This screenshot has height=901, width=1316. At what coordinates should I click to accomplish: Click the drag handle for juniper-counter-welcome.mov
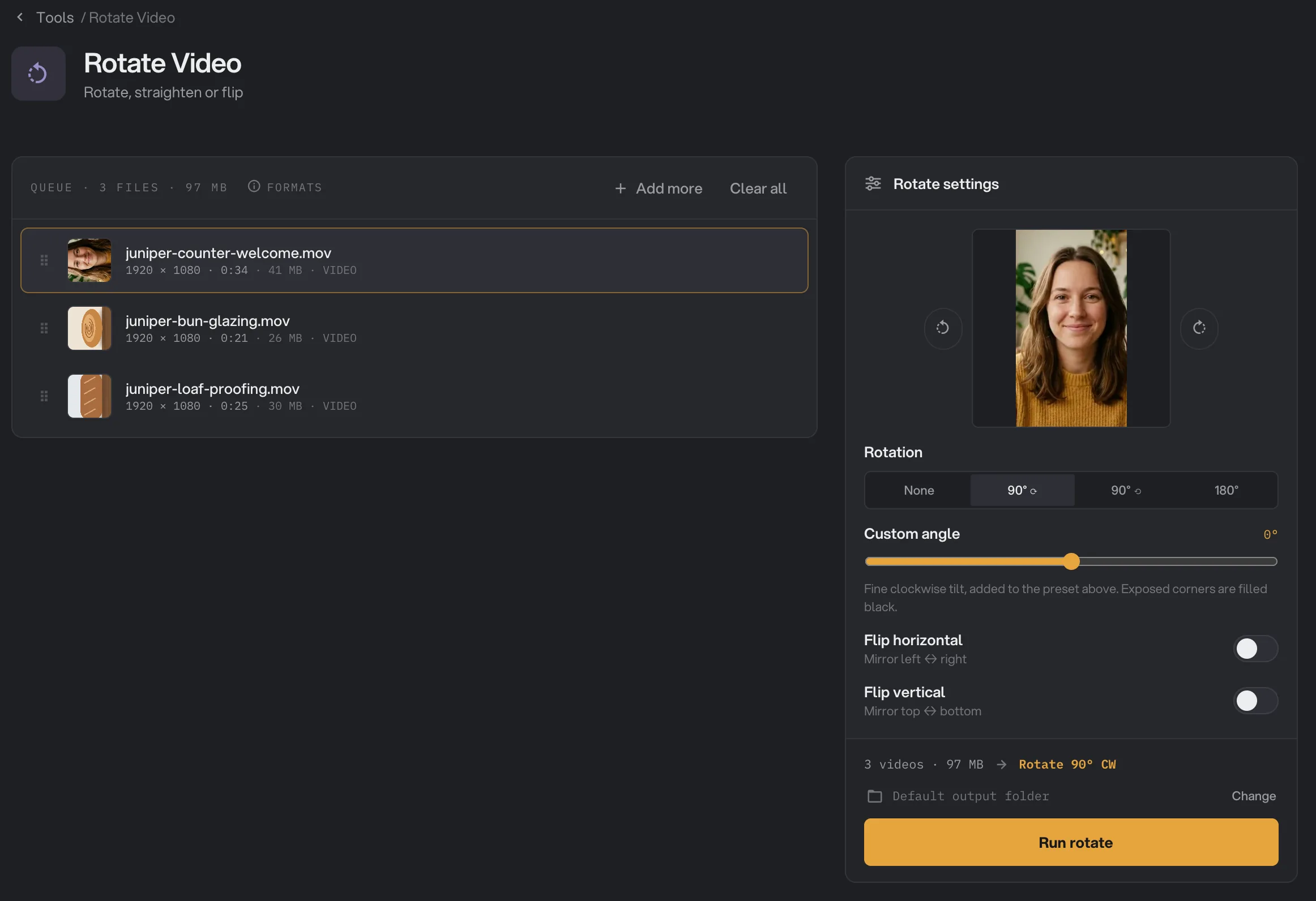pyautogui.click(x=44, y=260)
